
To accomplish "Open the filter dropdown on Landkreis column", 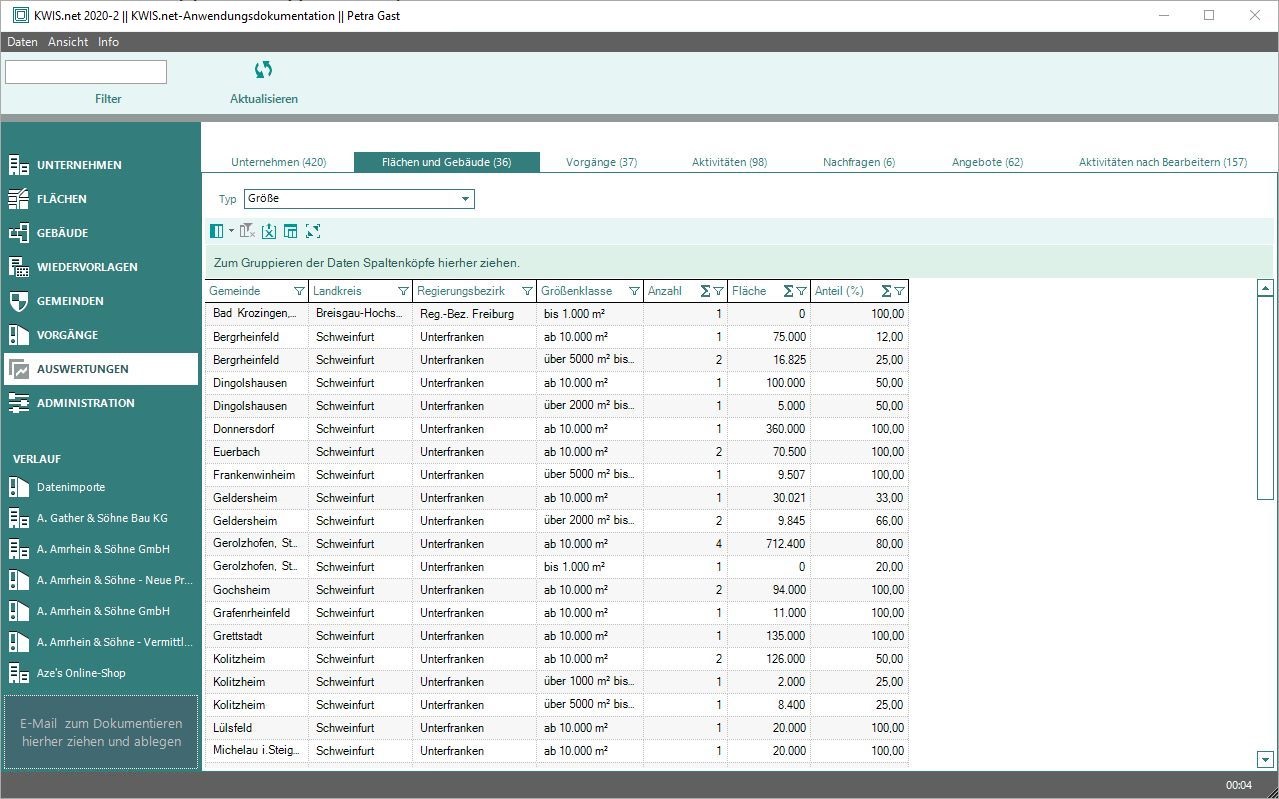I will (x=403, y=291).
